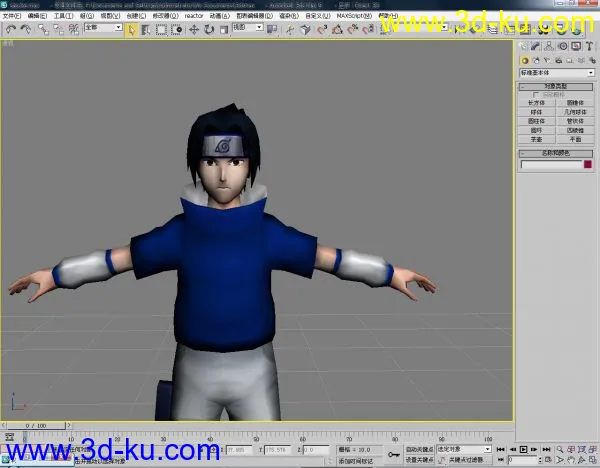
Task: Click the Set Key large key icon
Action: pyautogui.click(x=393, y=455)
